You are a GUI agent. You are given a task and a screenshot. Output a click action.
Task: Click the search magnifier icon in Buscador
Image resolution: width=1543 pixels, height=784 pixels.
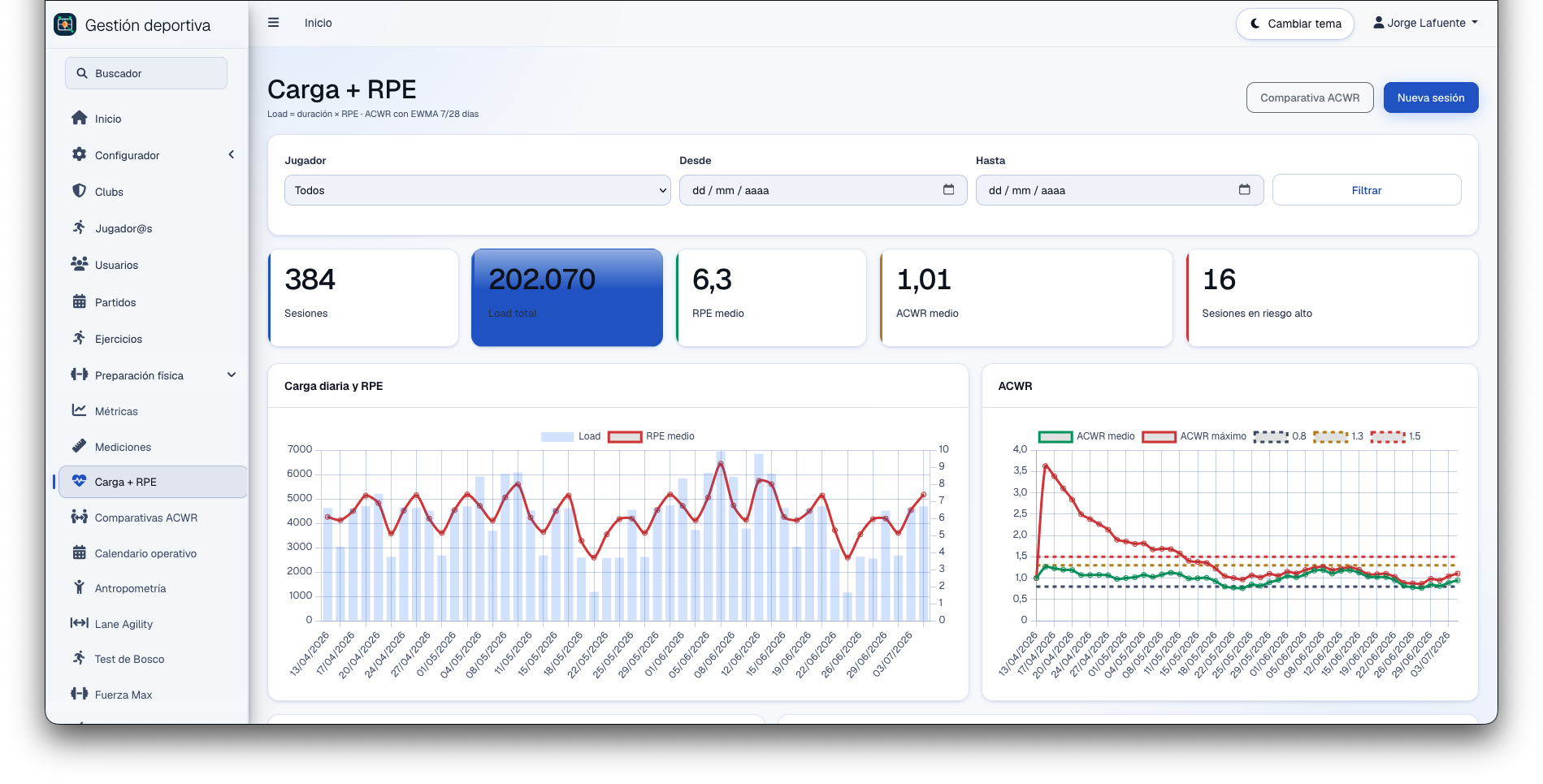tap(82, 73)
